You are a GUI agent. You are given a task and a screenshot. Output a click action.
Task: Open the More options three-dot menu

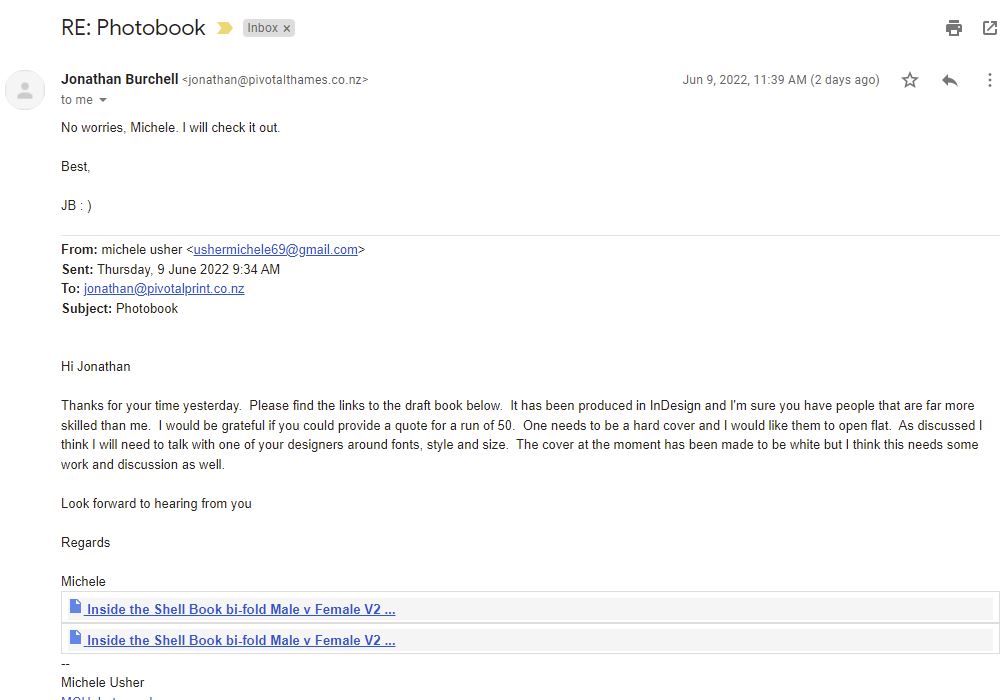[x=990, y=80]
